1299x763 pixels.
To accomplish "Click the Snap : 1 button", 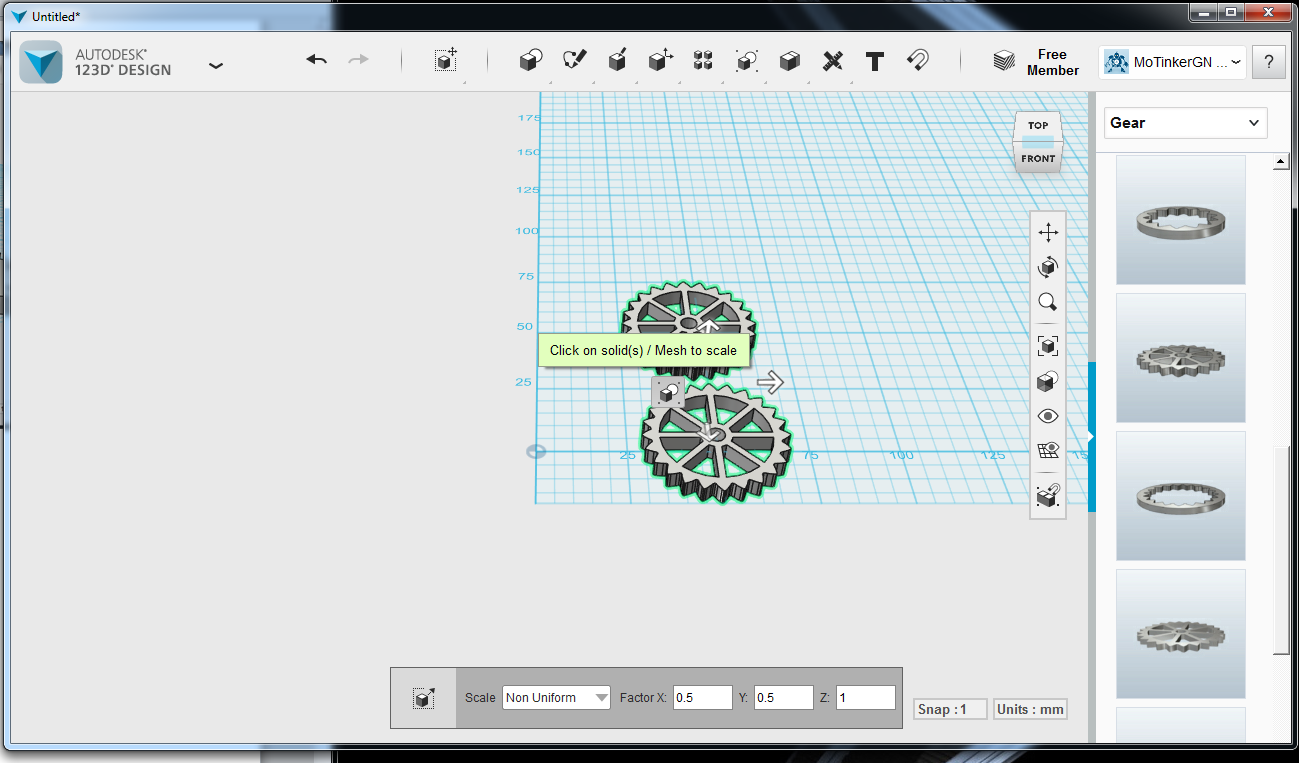I will (x=950, y=709).
